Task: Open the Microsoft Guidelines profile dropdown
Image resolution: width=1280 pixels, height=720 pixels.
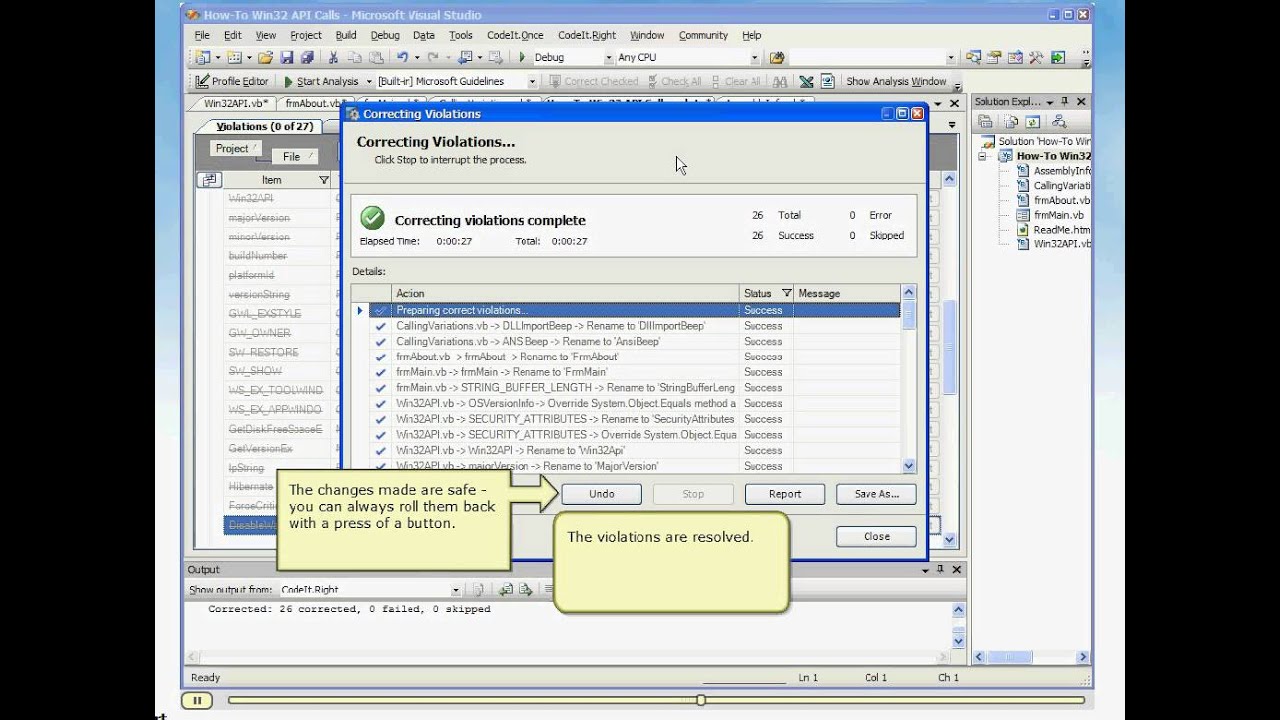Action: (532, 81)
